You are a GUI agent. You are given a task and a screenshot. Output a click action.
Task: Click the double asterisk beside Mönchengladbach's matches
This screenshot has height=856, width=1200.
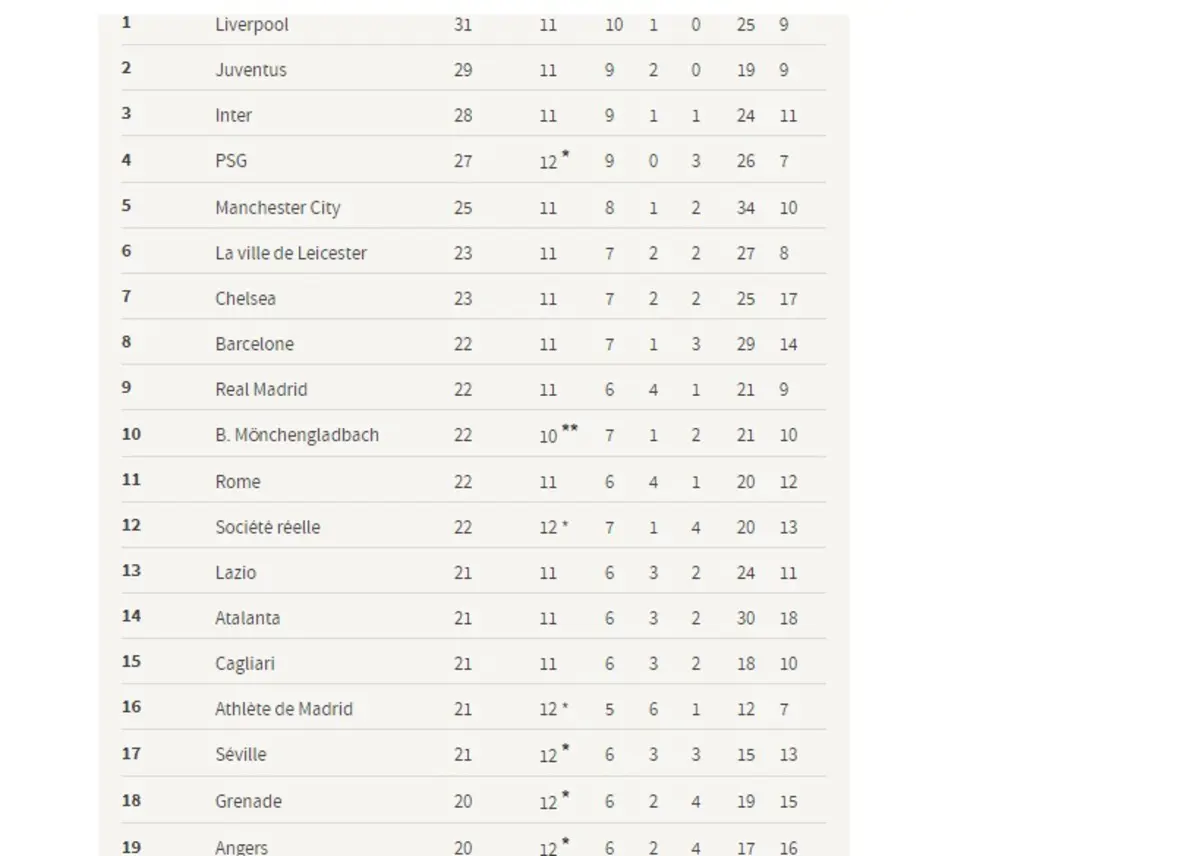click(x=570, y=428)
